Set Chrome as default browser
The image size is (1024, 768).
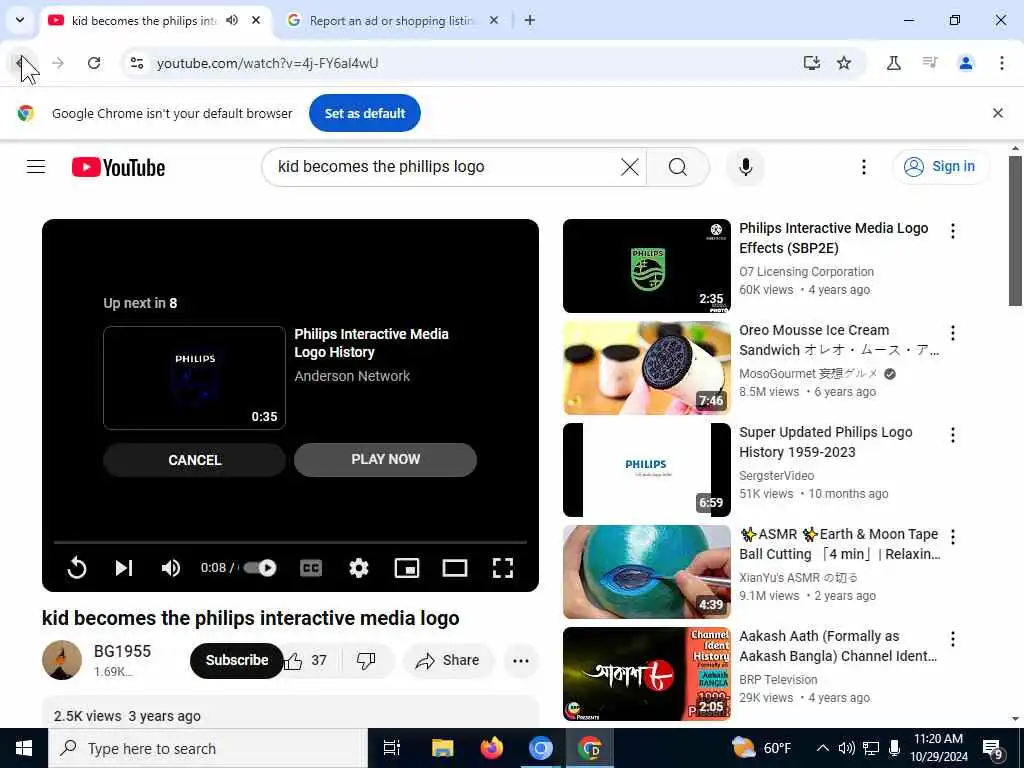click(x=364, y=113)
